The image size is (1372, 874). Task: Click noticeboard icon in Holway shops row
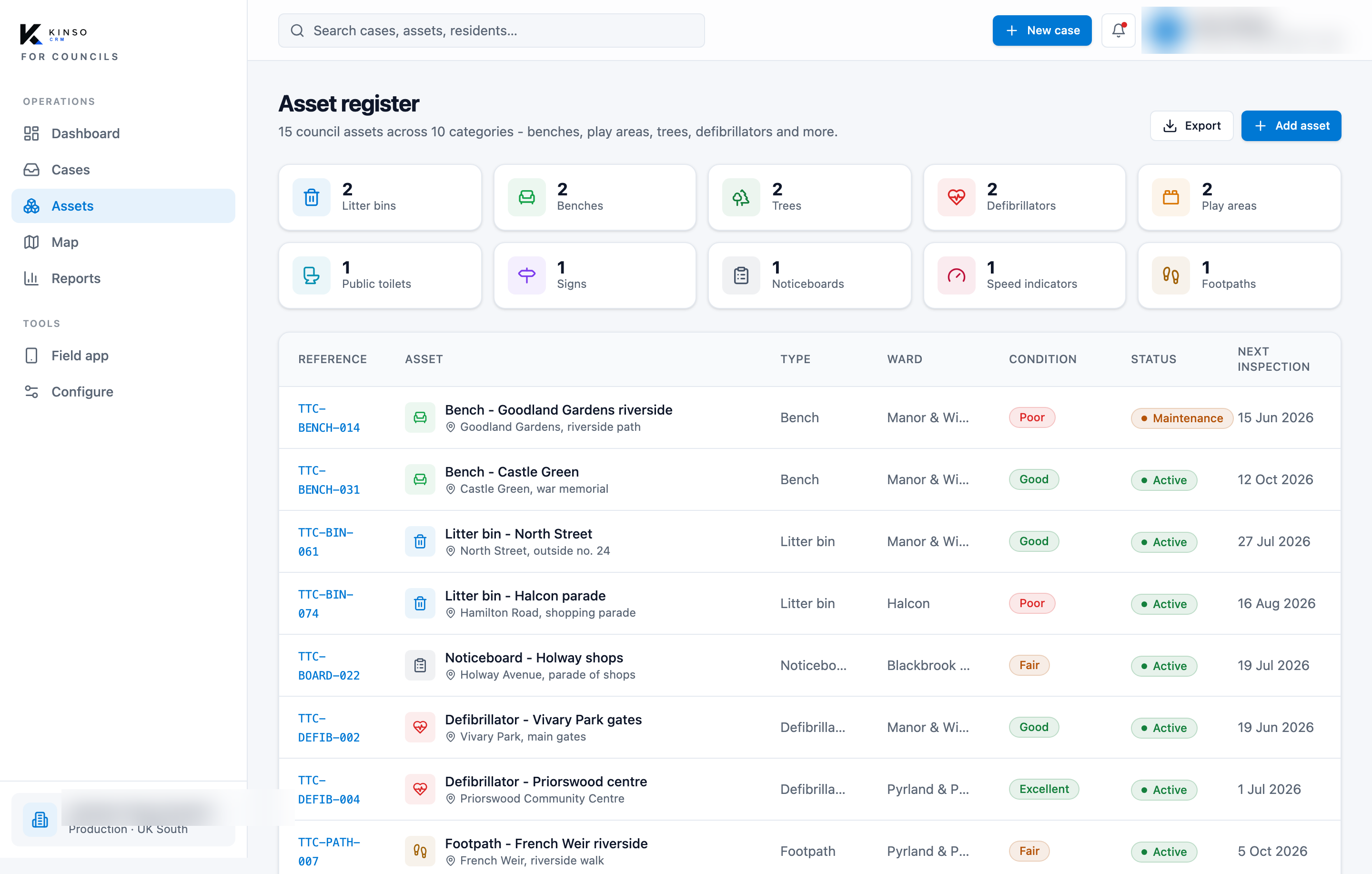point(420,665)
